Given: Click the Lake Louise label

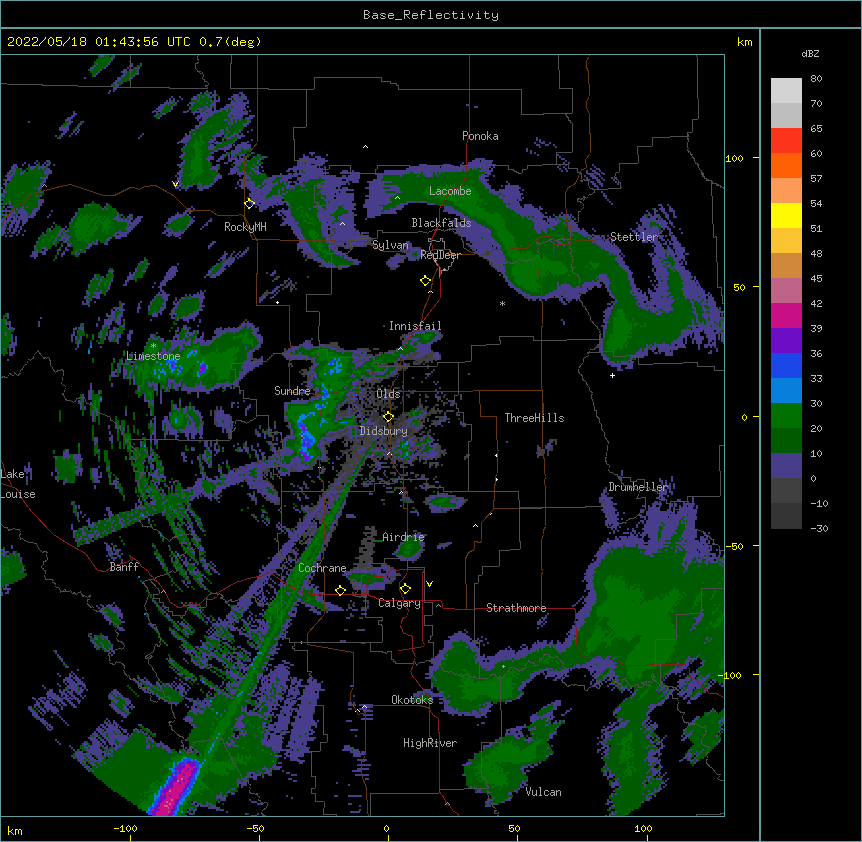Looking at the screenshot, I should pyautogui.click(x=18, y=484).
